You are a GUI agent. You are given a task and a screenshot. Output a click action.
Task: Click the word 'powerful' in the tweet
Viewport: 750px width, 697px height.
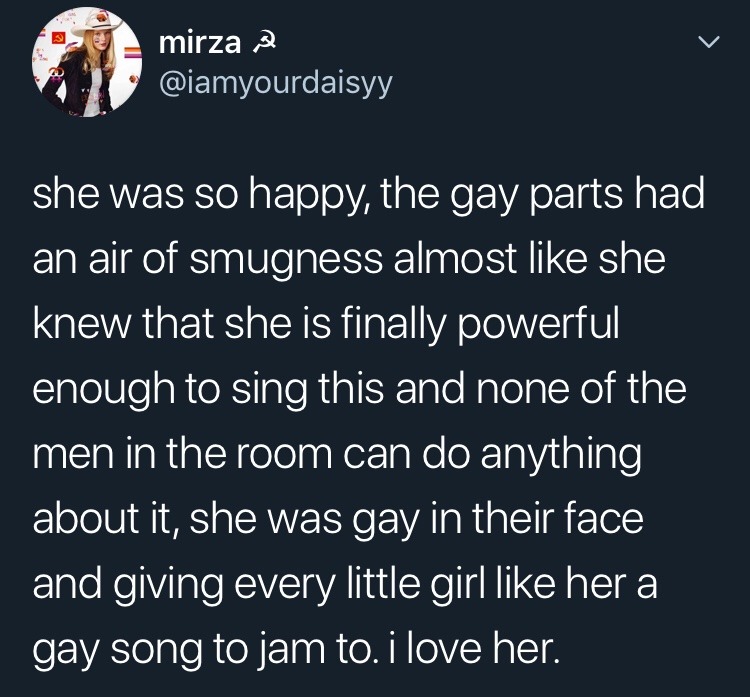click(538, 324)
